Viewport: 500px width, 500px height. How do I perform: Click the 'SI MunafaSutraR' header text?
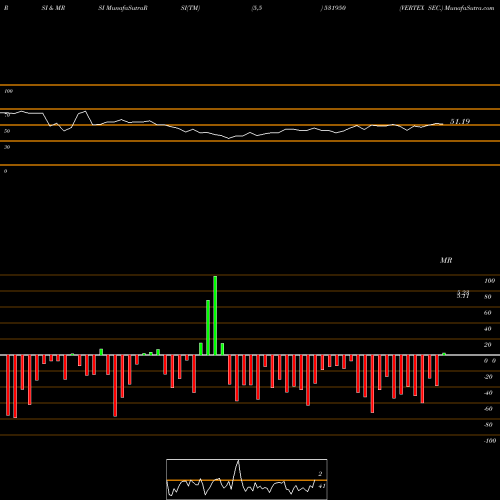123,8
